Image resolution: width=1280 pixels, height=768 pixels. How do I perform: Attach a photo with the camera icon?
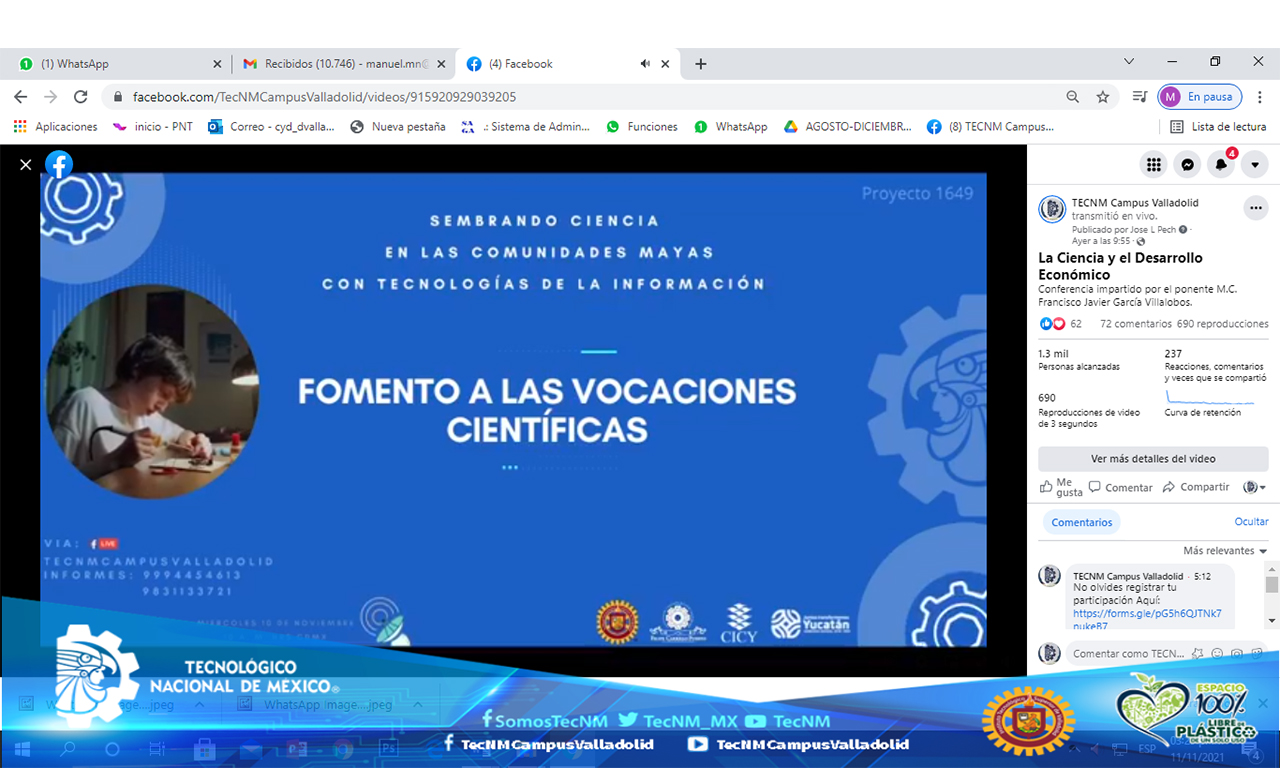(1236, 654)
